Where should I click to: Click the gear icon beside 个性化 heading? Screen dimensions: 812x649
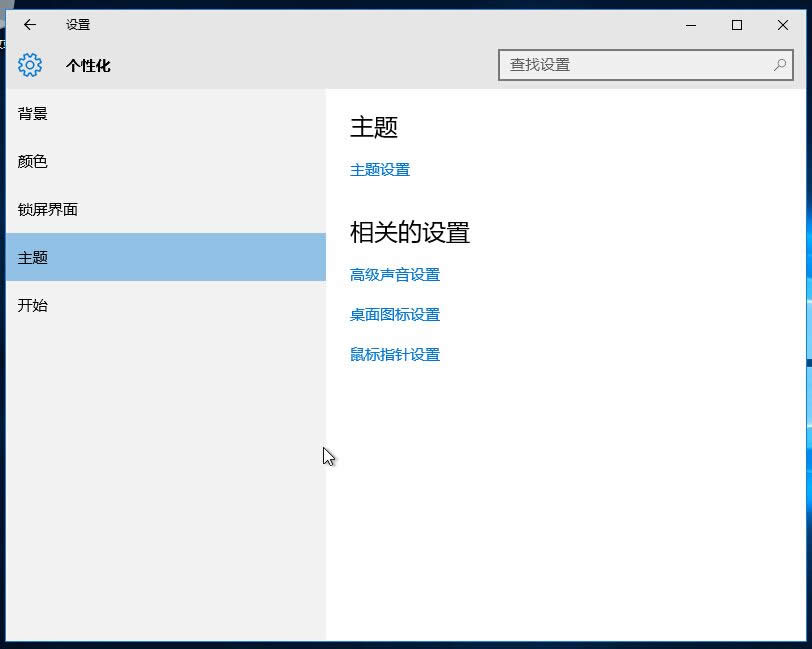point(29,64)
